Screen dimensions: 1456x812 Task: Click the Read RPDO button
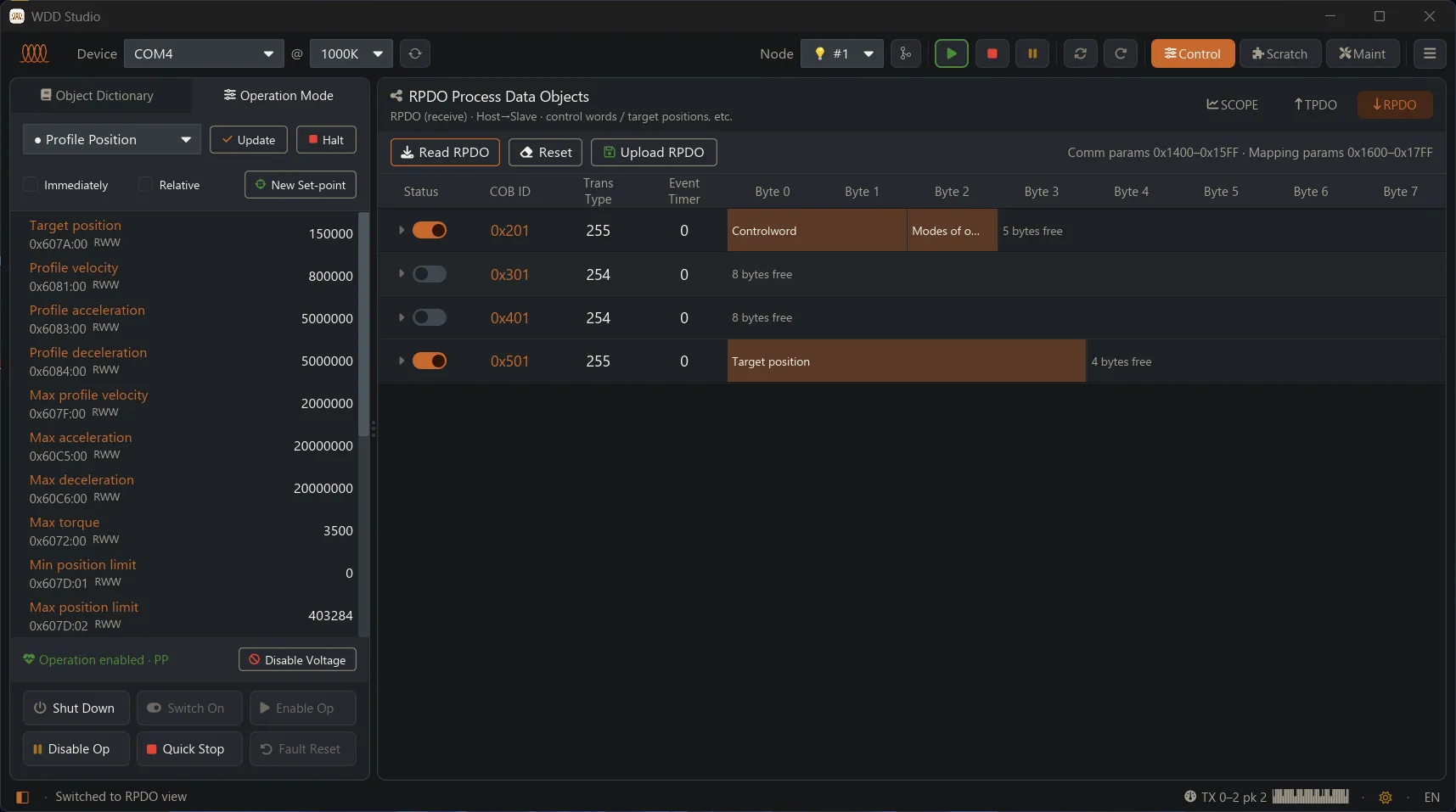click(445, 152)
